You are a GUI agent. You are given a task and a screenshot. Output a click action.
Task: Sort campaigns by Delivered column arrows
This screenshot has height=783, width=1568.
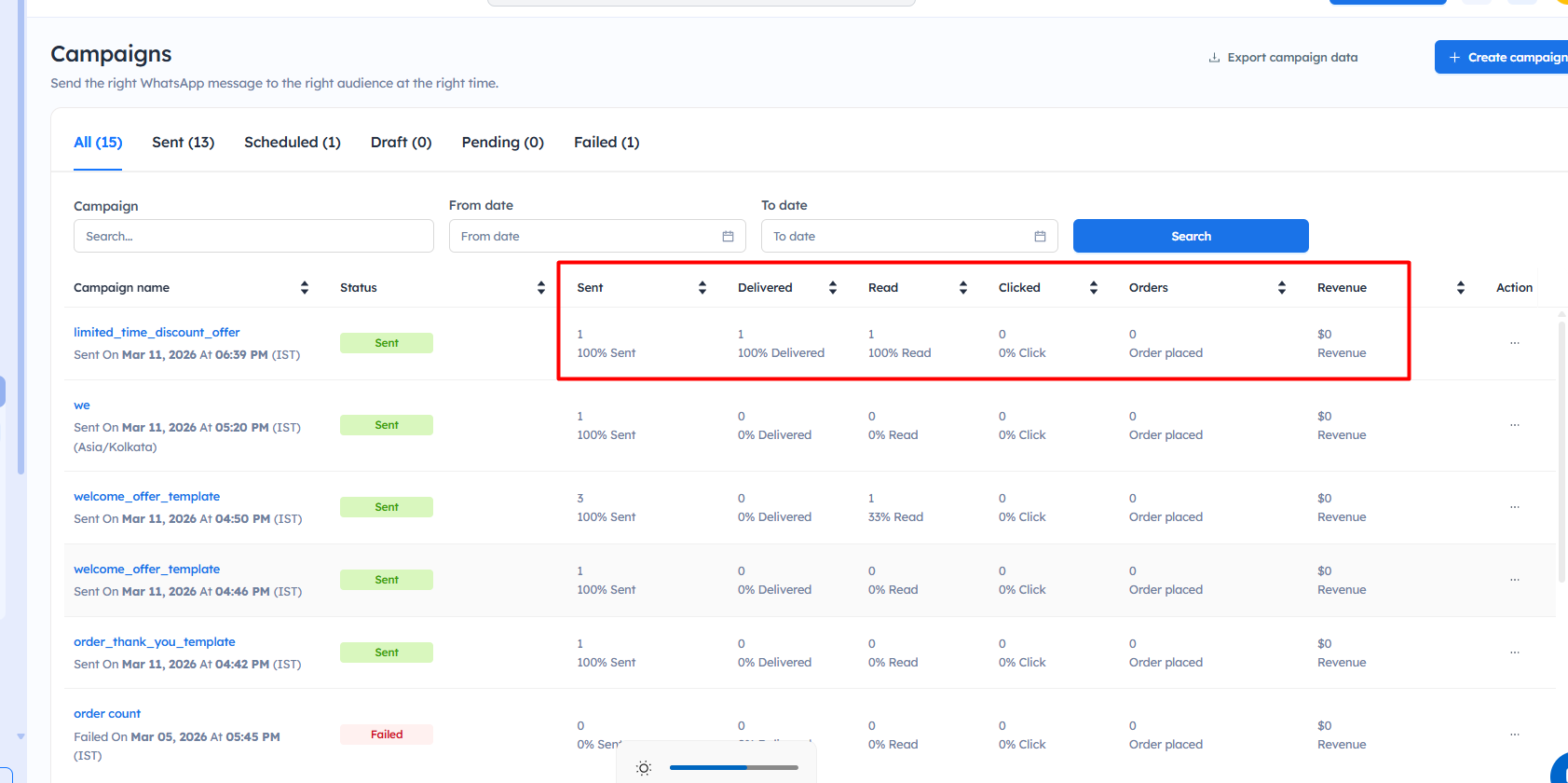pyautogui.click(x=832, y=288)
